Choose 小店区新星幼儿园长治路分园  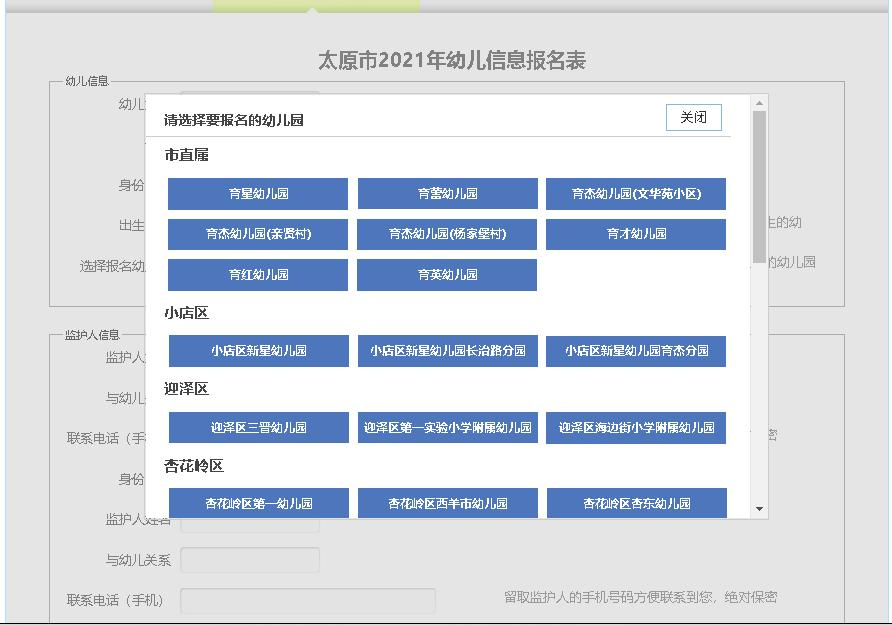tap(446, 351)
